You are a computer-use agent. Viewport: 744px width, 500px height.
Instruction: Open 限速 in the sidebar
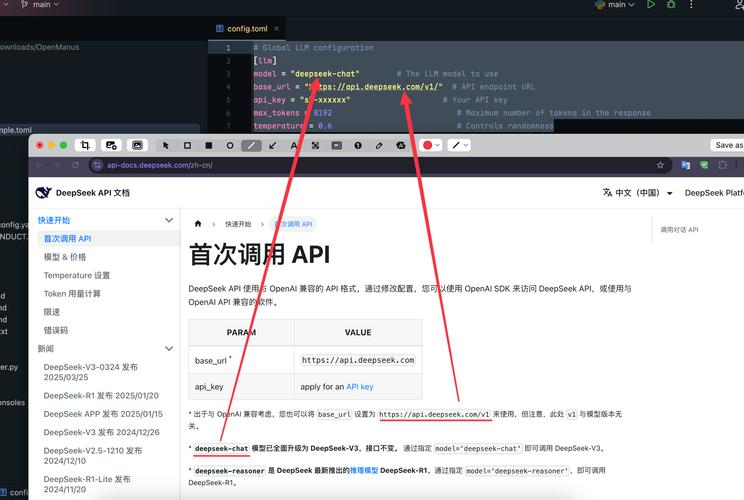[52, 312]
